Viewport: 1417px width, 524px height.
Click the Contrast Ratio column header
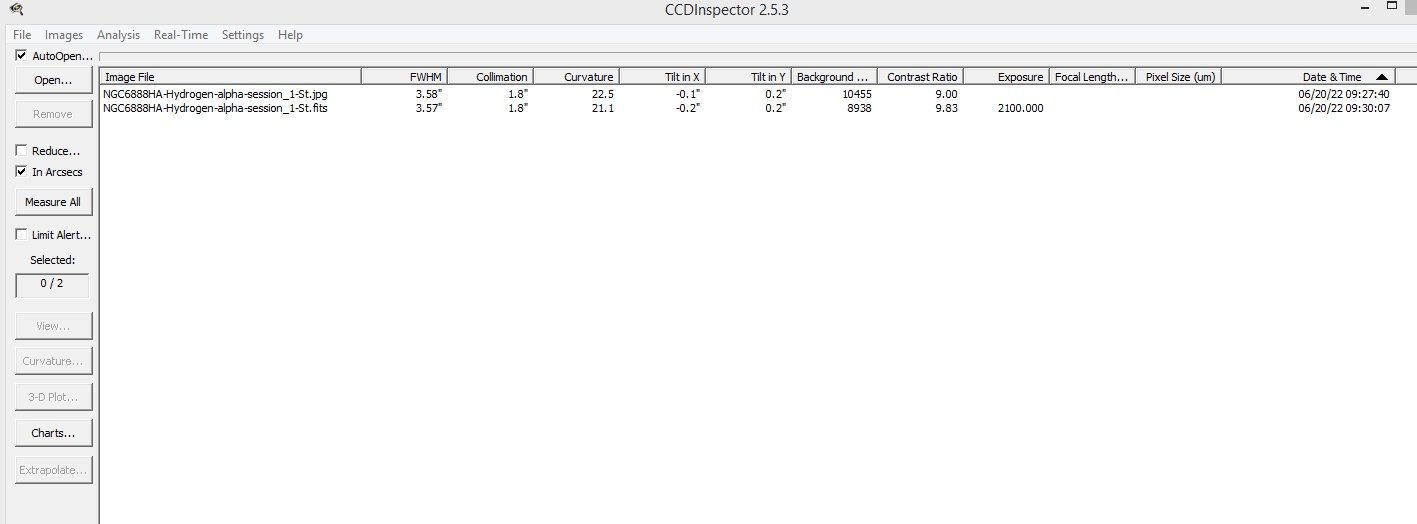click(920, 77)
